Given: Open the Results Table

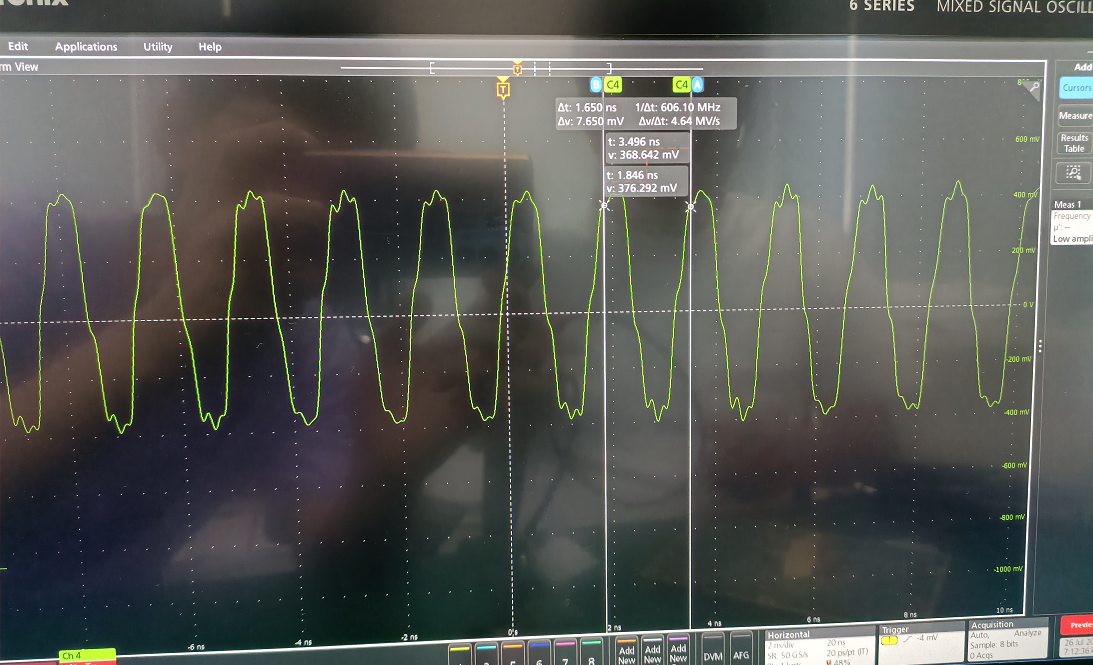Looking at the screenshot, I should [x=1074, y=143].
